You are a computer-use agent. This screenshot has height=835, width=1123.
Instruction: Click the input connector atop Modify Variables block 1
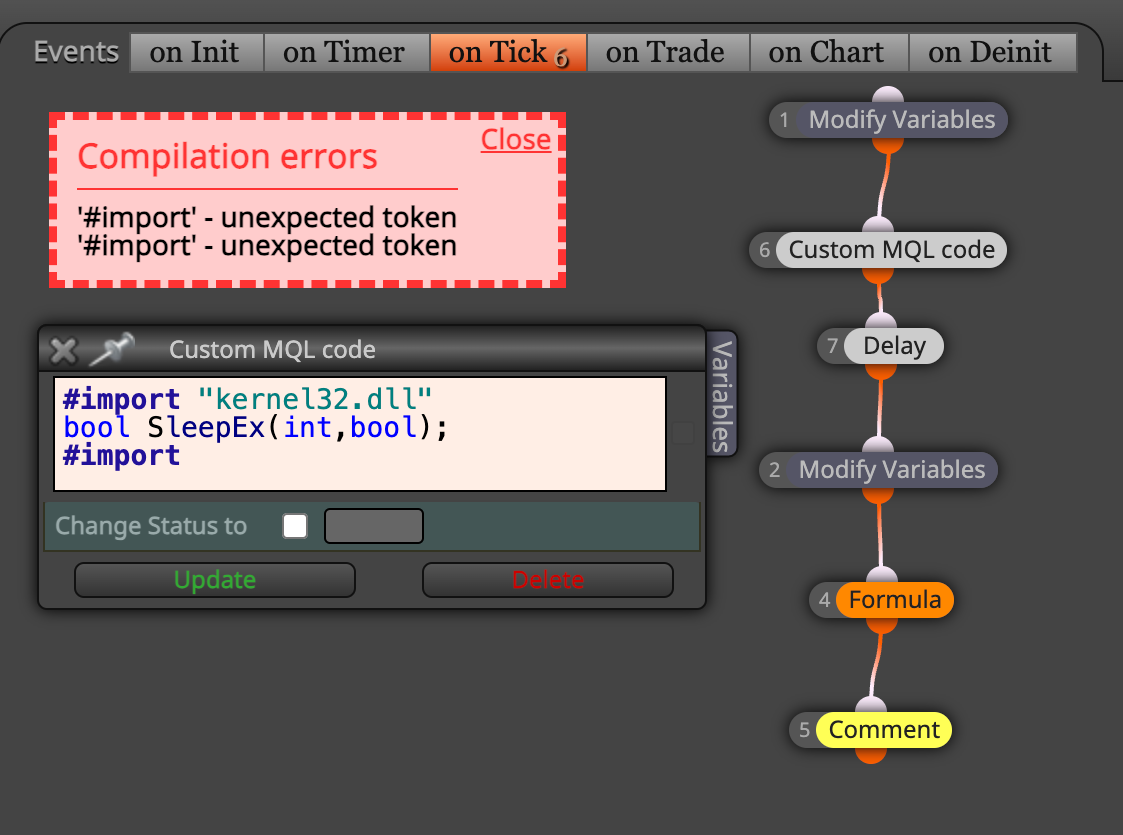pyautogui.click(x=888, y=95)
